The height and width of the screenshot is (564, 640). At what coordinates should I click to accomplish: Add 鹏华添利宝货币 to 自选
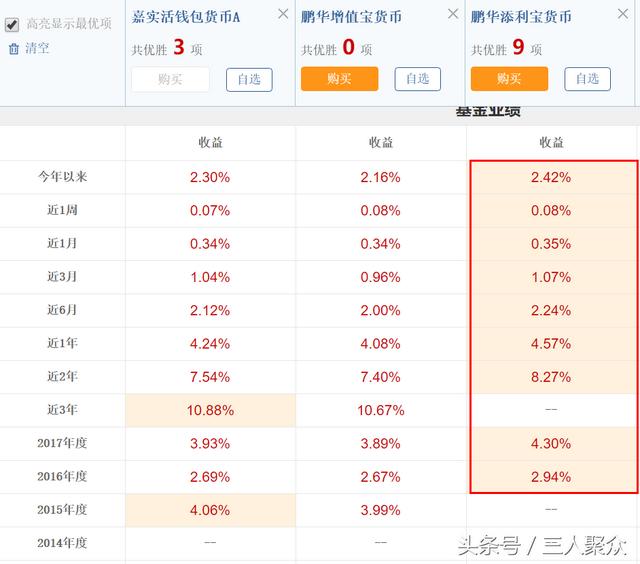click(587, 79)
